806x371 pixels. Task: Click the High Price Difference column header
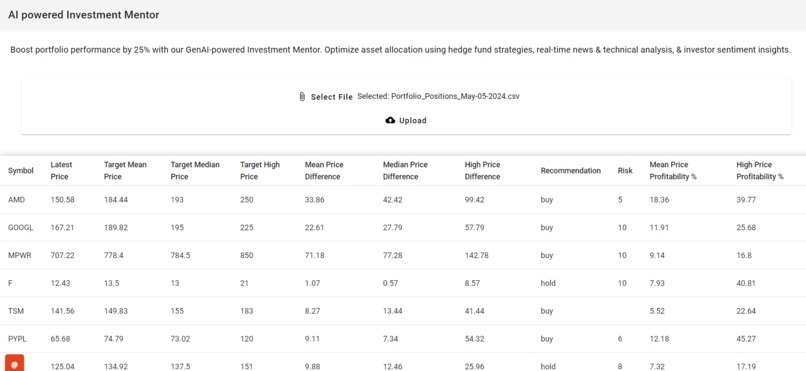point(482,171)
